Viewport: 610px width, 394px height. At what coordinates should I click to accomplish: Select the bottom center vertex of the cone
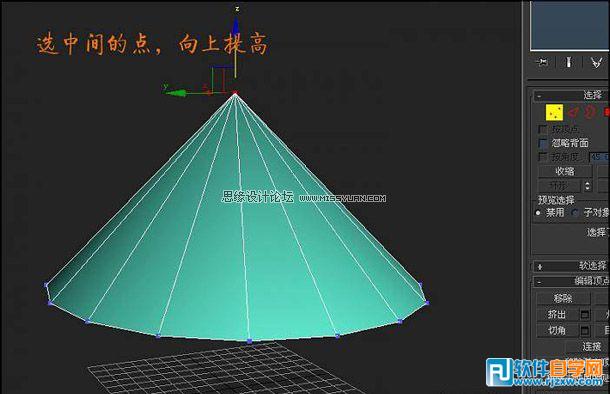(250, 341)
